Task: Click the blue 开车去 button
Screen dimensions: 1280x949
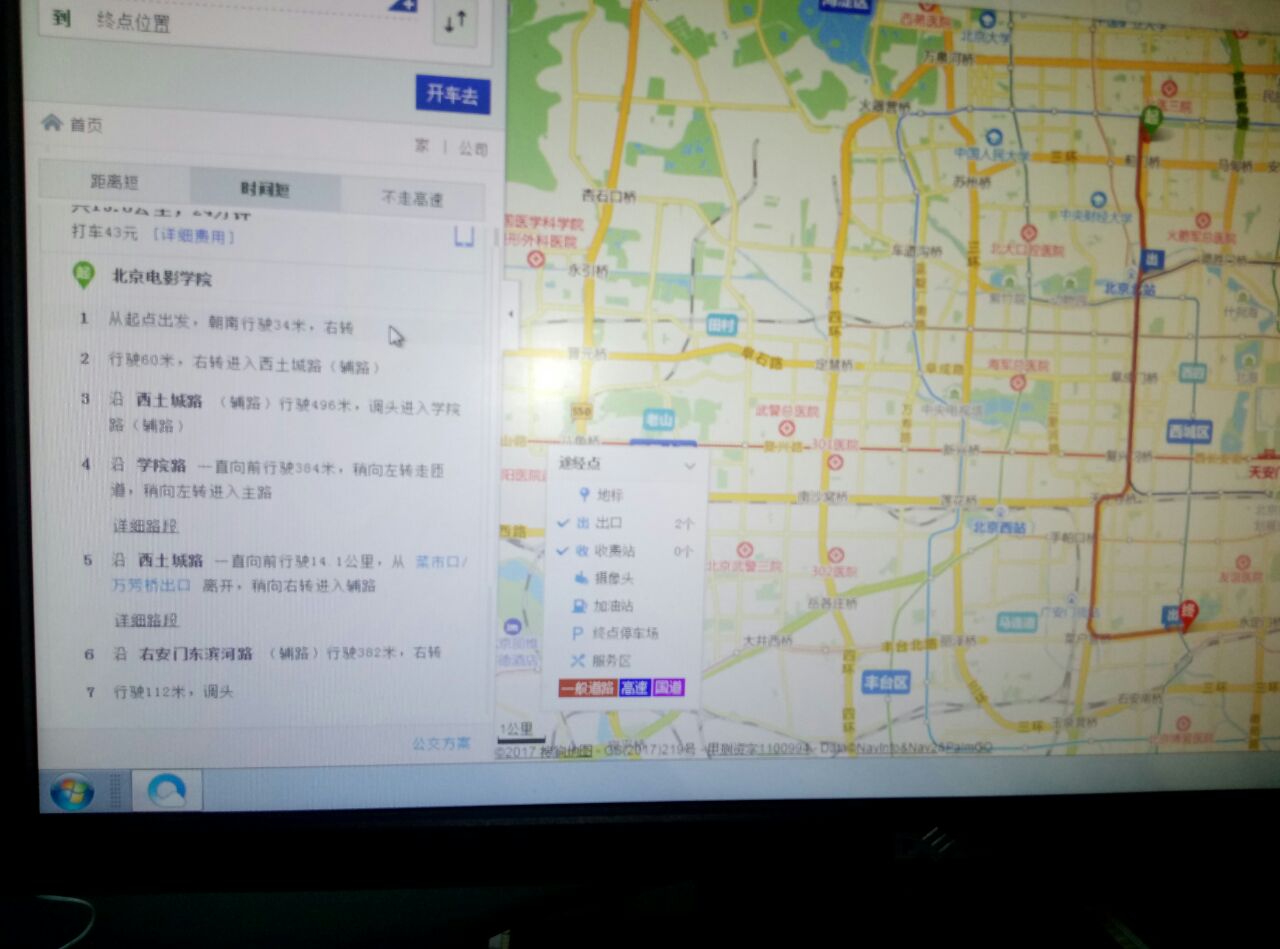Action: pos(452,94)
